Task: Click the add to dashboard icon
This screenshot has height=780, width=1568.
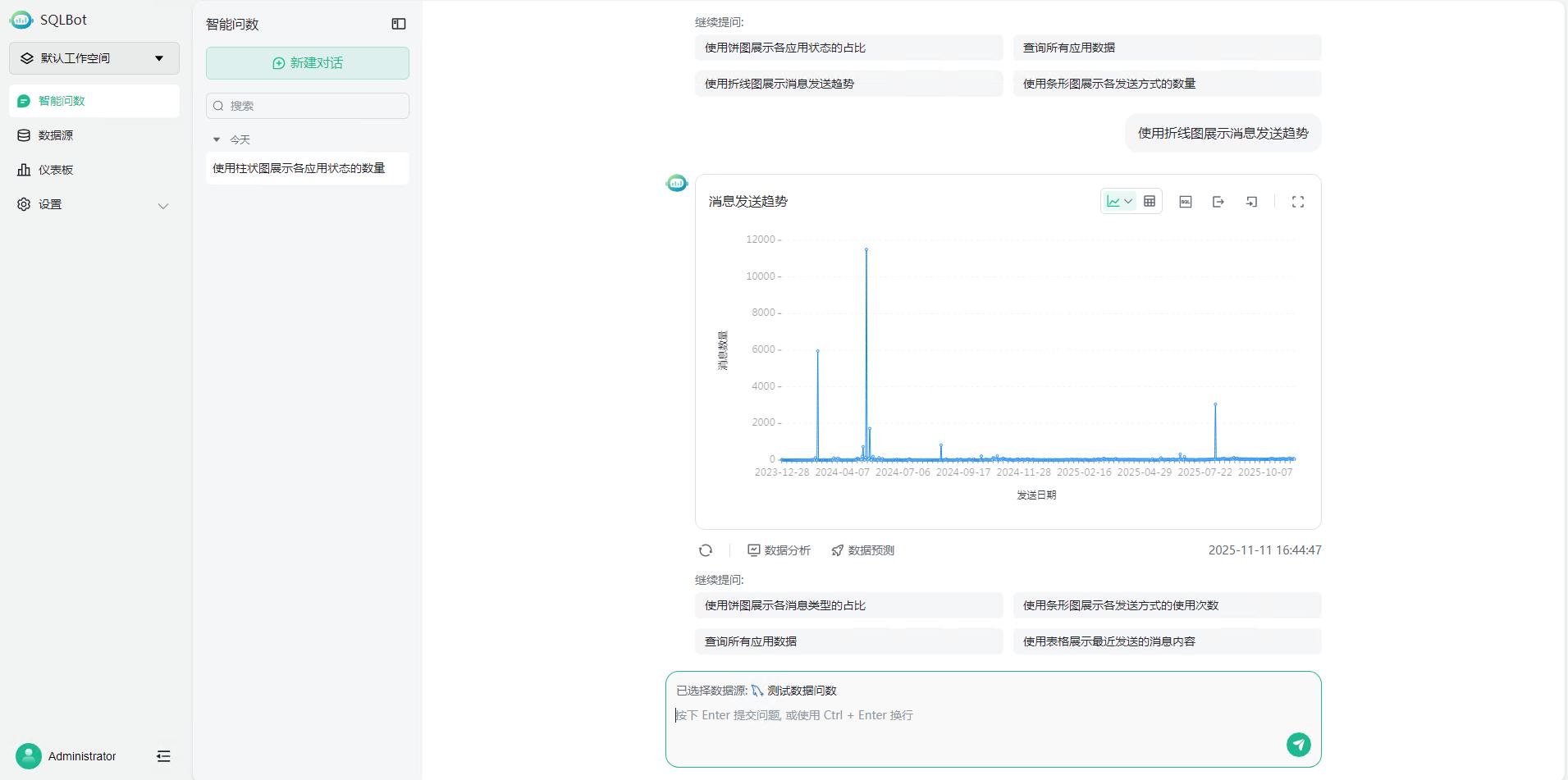Action: point(1251,201)
